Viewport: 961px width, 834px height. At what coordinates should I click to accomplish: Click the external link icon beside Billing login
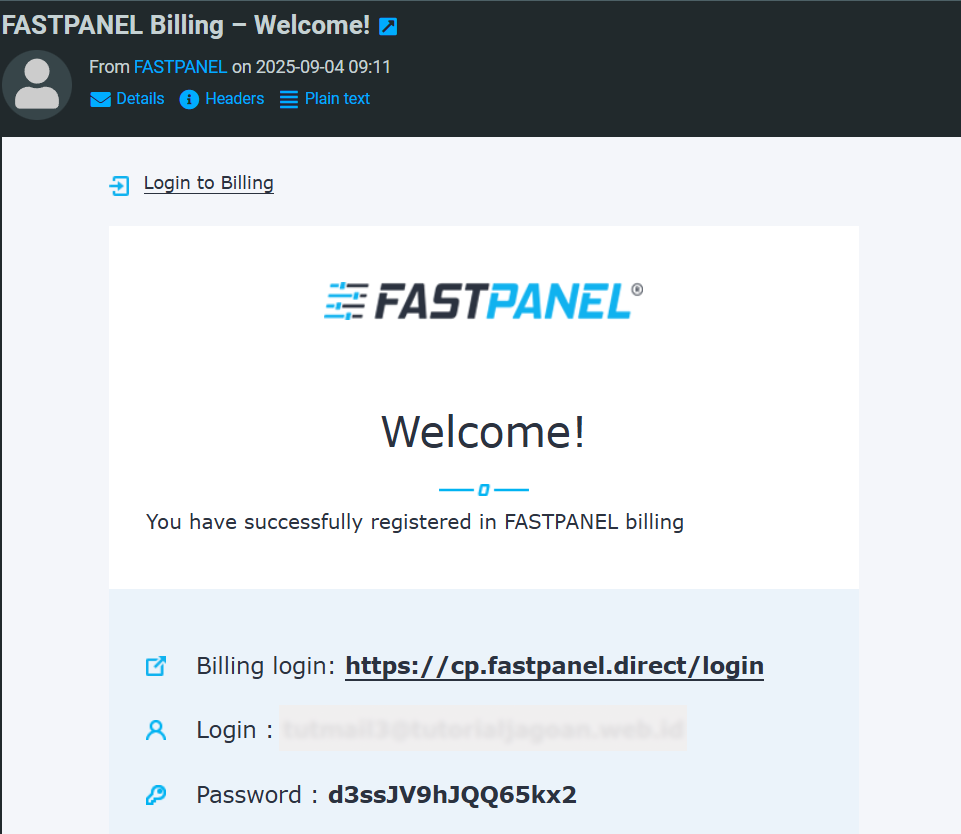coord(156,666)
